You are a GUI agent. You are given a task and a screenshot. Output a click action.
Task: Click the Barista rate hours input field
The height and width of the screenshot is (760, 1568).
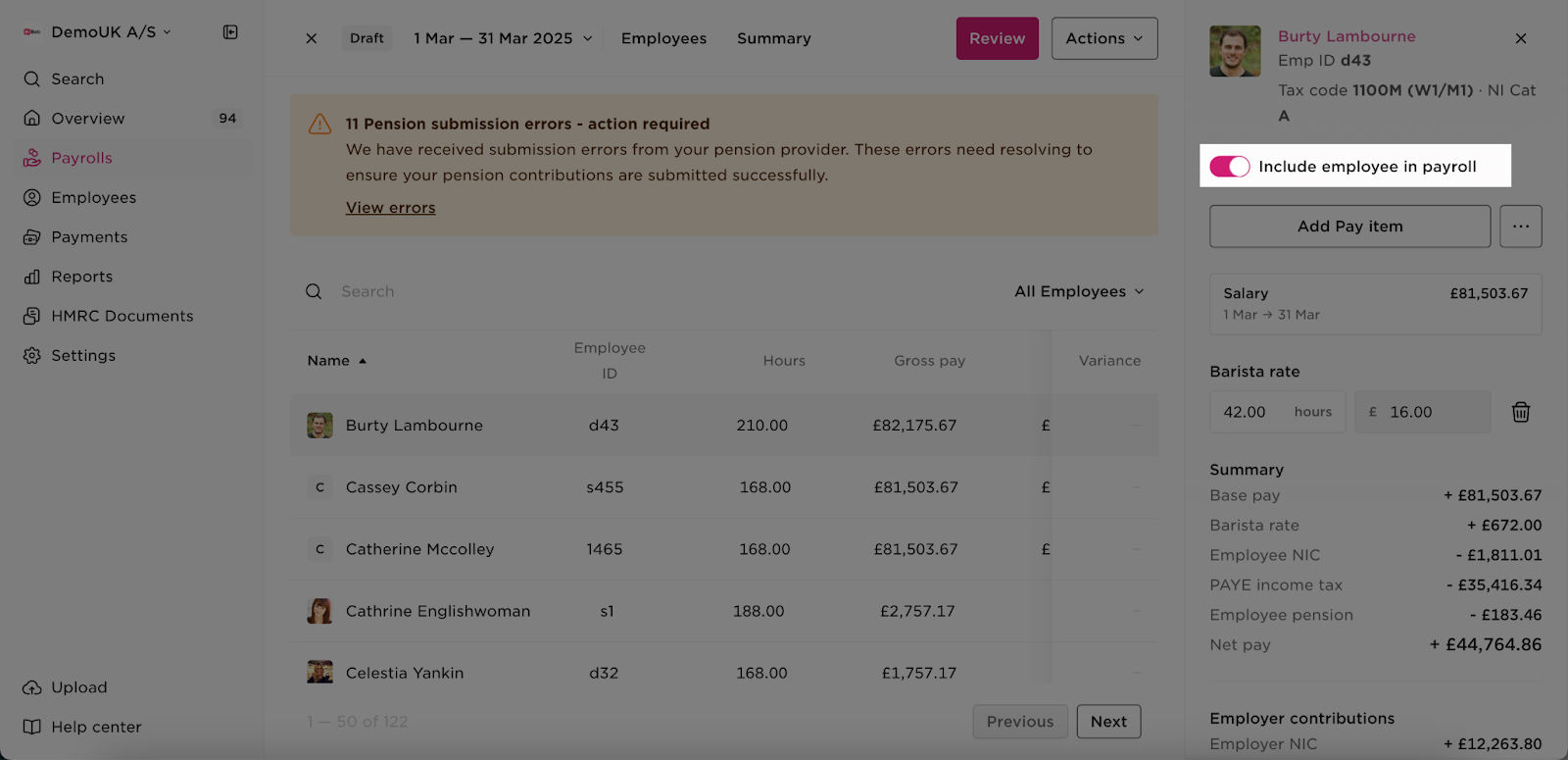(1277, 412)
